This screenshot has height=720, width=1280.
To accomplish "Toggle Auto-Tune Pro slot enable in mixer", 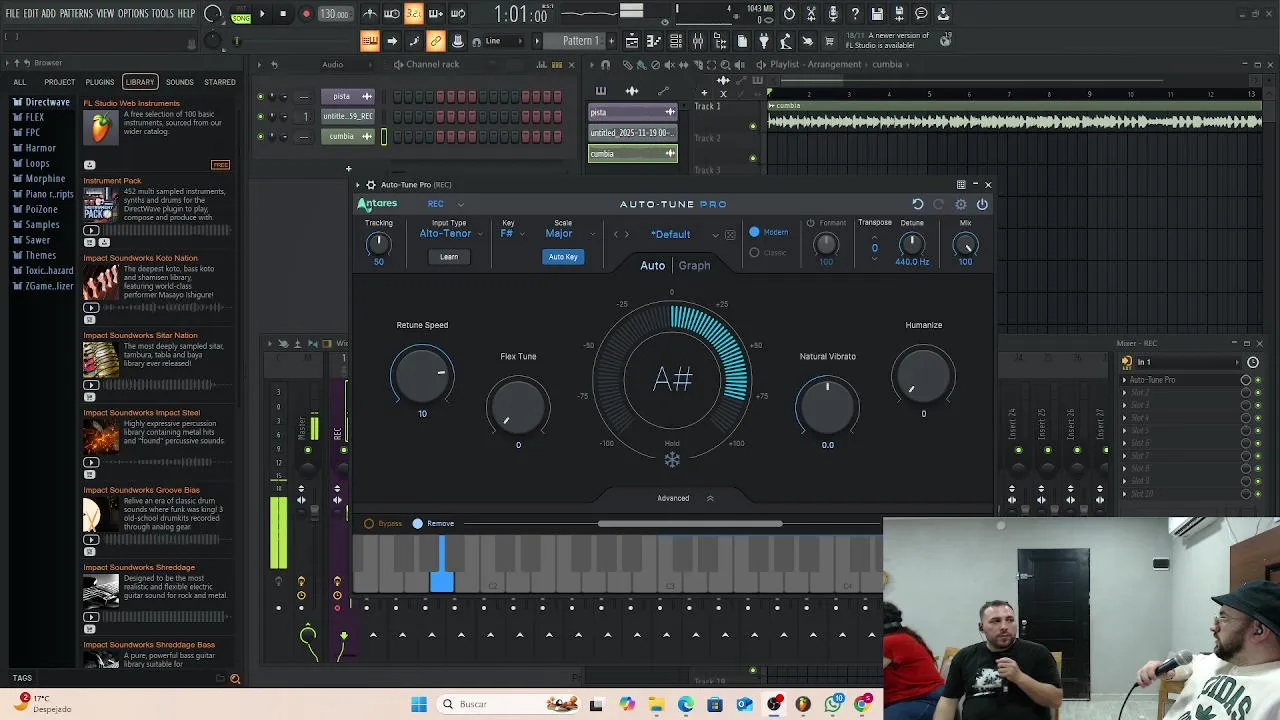I will [x=1258, y=380].
